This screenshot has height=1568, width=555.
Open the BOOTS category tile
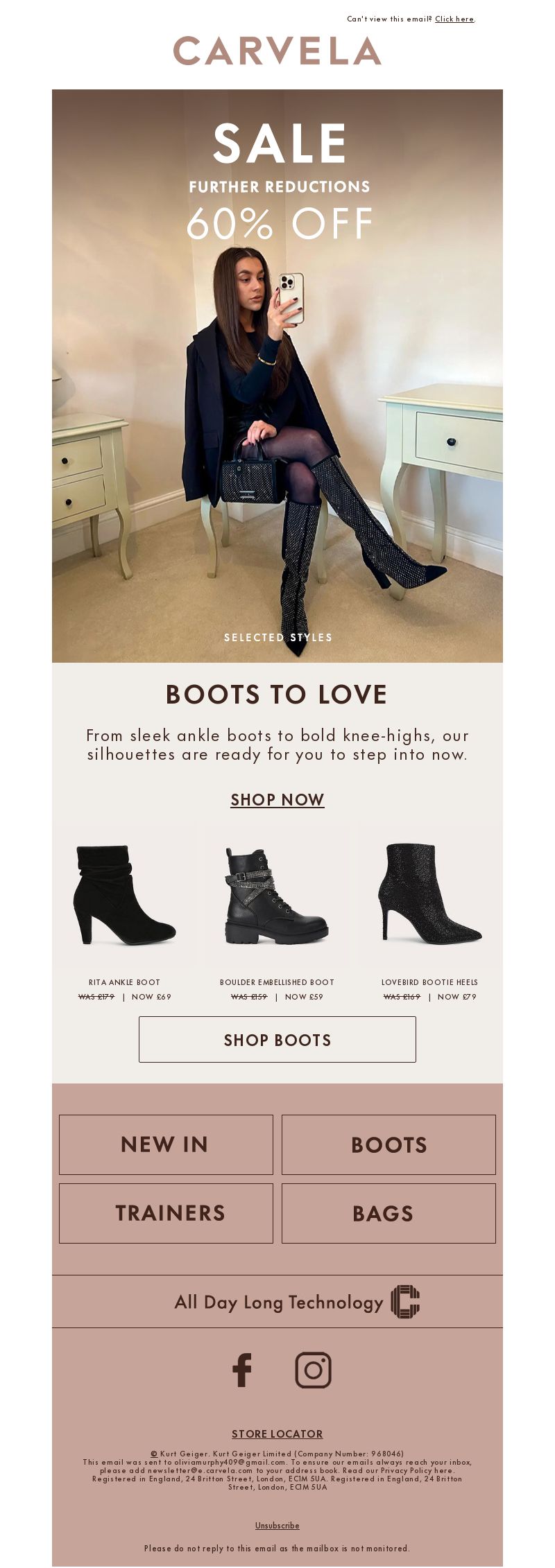[388, 1144]
